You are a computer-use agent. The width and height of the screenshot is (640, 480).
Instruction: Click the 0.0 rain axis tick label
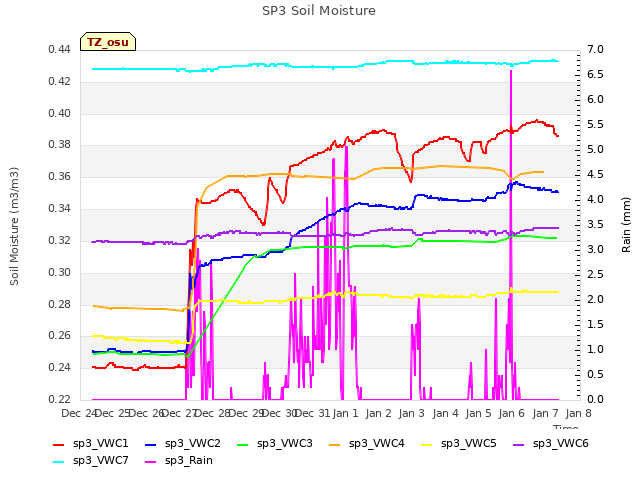pyautogui.click(x=595, y=400)
